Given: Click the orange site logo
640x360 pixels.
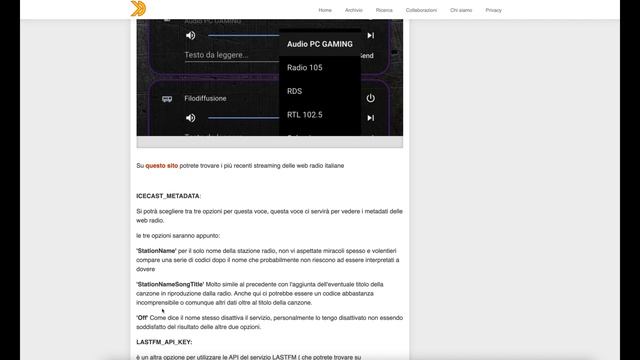Looking at the screenshot, I should coord(138,9).
